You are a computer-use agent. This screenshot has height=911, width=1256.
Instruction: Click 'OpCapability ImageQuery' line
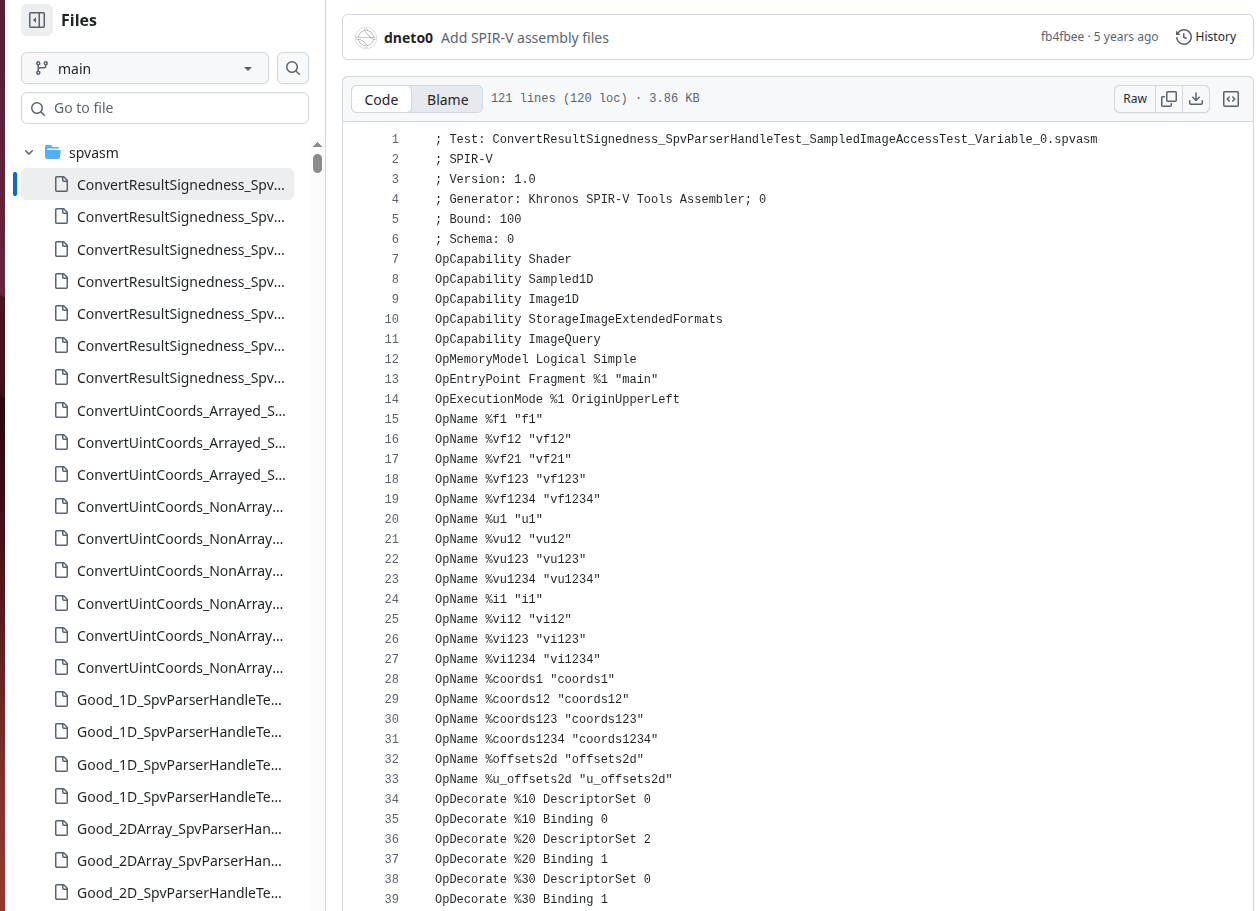click(x=517, y=339)
